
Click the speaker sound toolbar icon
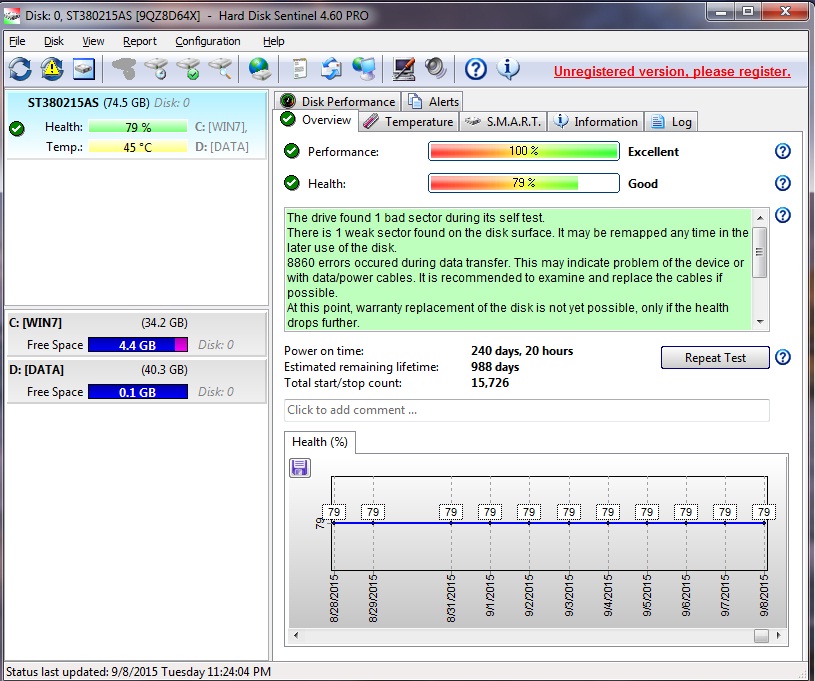coord(435,69)
